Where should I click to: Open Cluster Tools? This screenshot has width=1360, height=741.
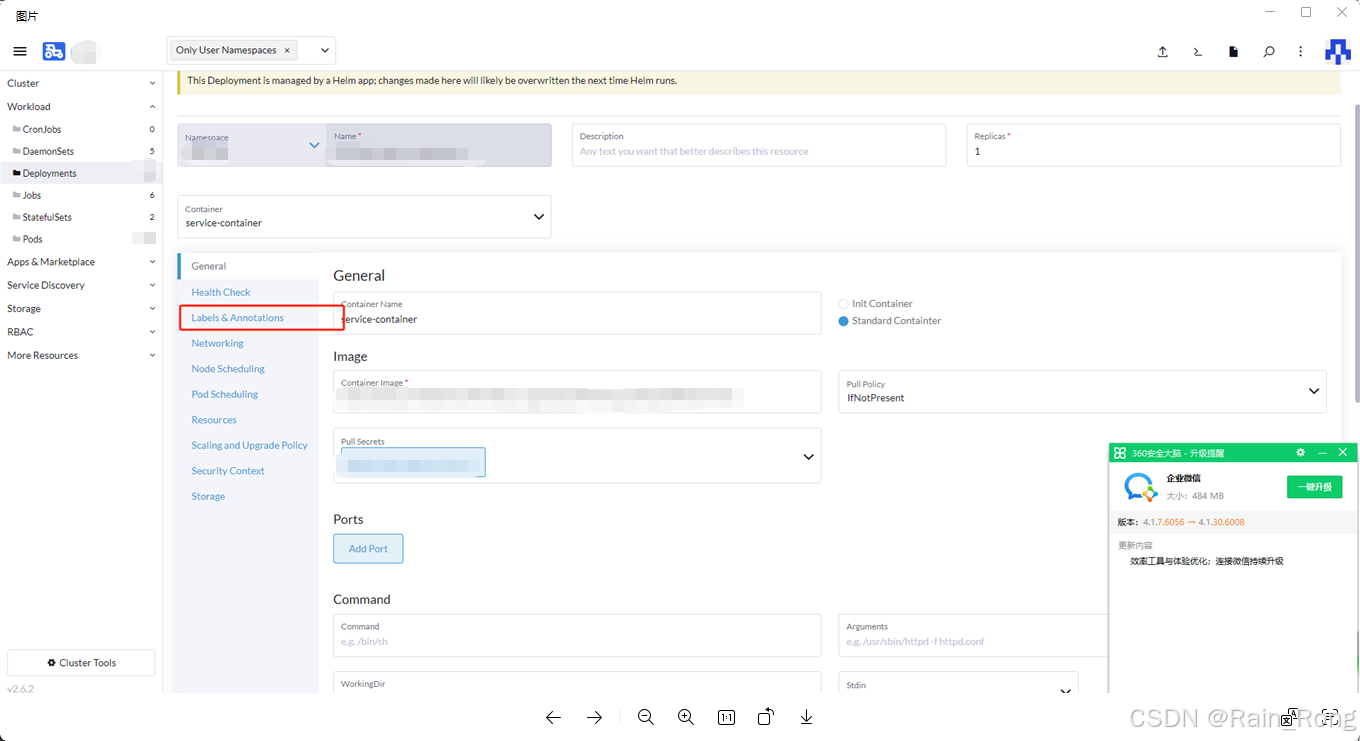tap(80, 662)
